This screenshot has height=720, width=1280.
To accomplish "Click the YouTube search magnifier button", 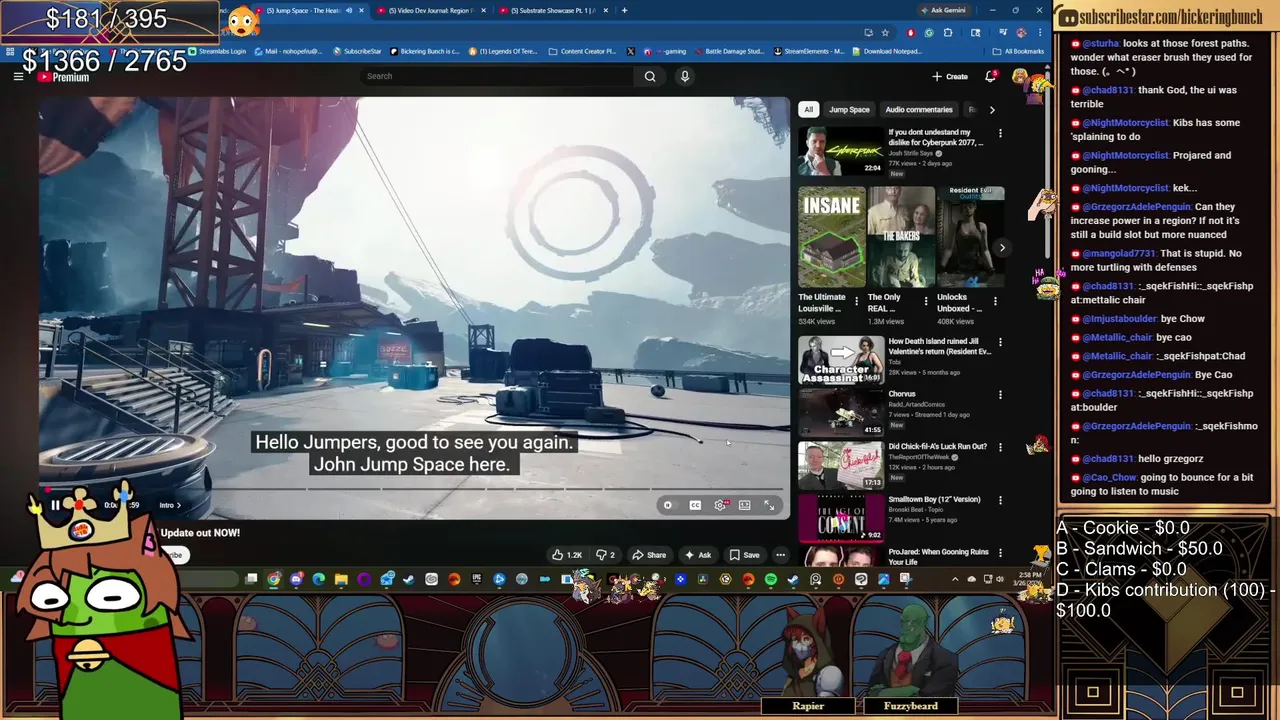I will [650, 76].
